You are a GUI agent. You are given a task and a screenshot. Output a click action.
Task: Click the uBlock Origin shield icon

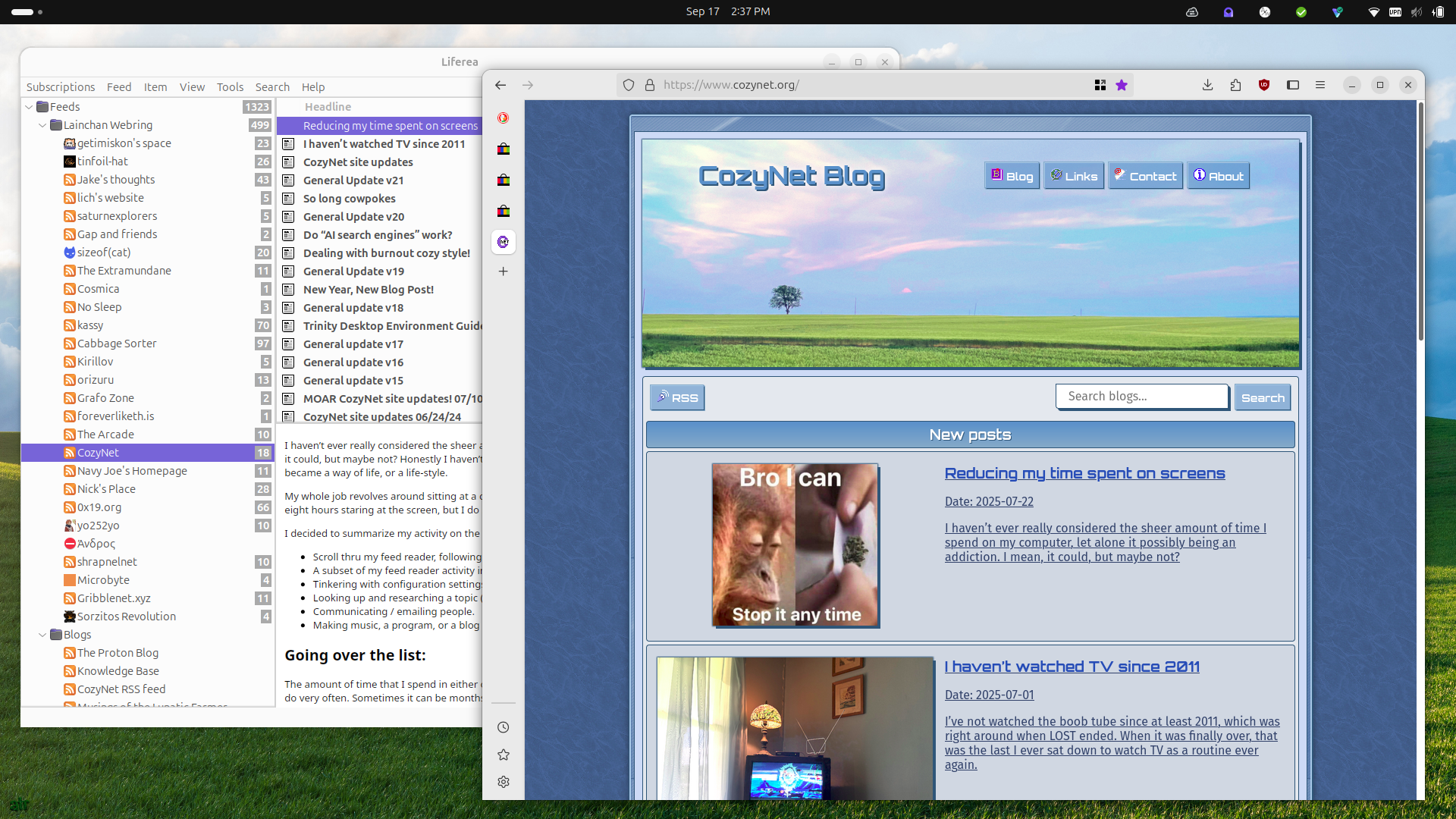point(1263,85)
